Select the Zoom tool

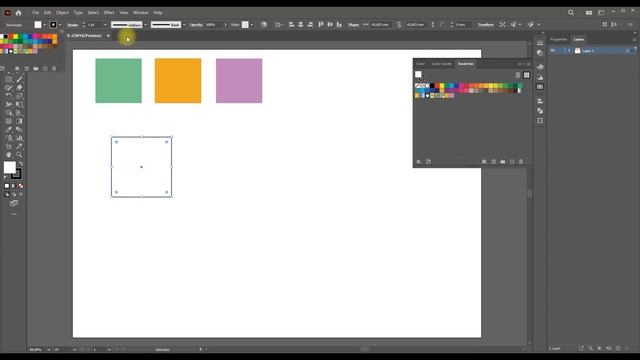click(x=19, y=155)
